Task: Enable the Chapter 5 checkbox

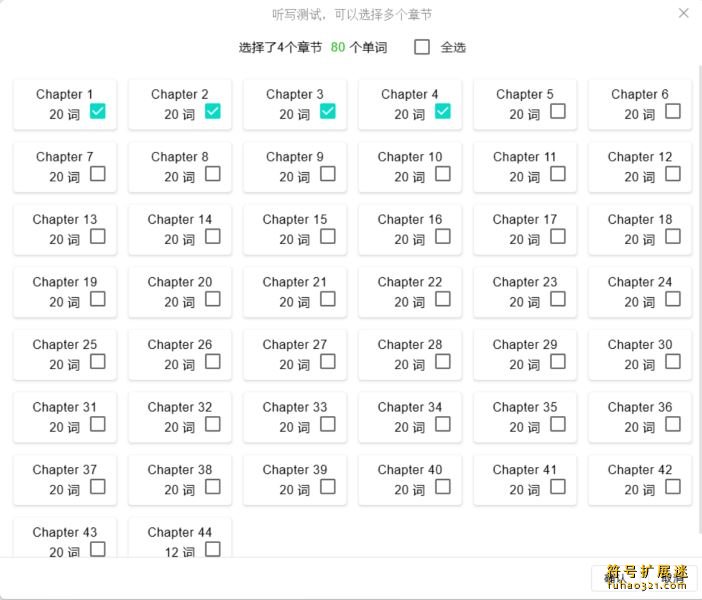Action: pos(558,111)
